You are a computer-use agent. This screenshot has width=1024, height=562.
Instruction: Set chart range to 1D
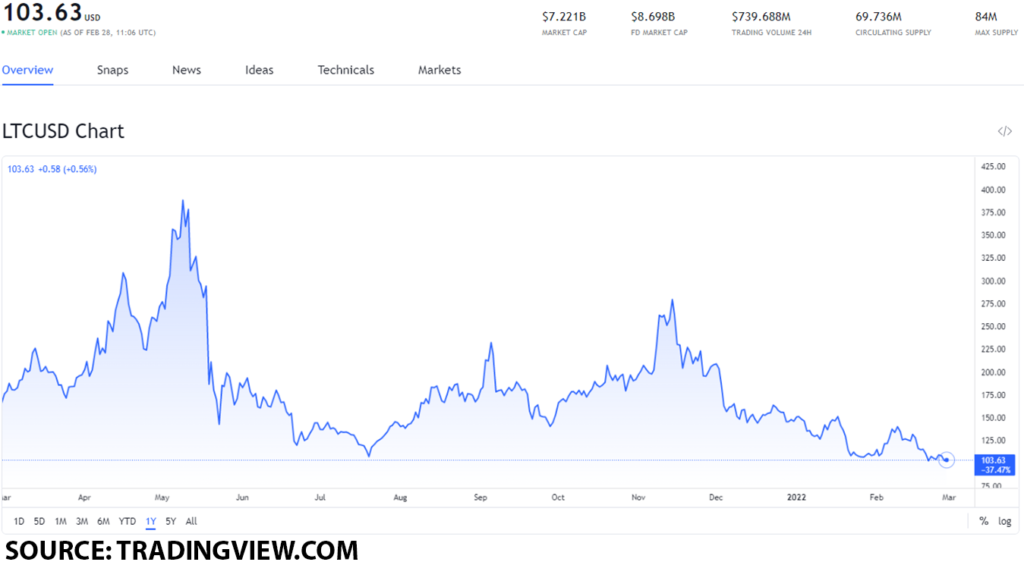click(19, 521)
